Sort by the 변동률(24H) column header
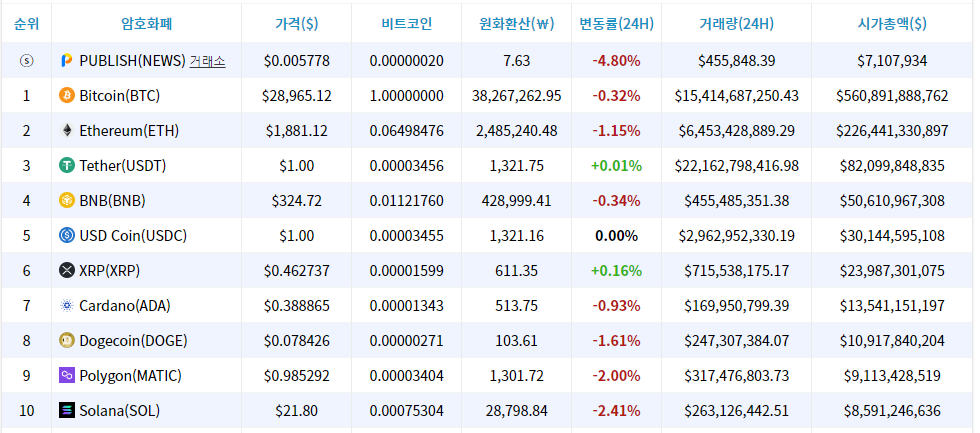 617,24
